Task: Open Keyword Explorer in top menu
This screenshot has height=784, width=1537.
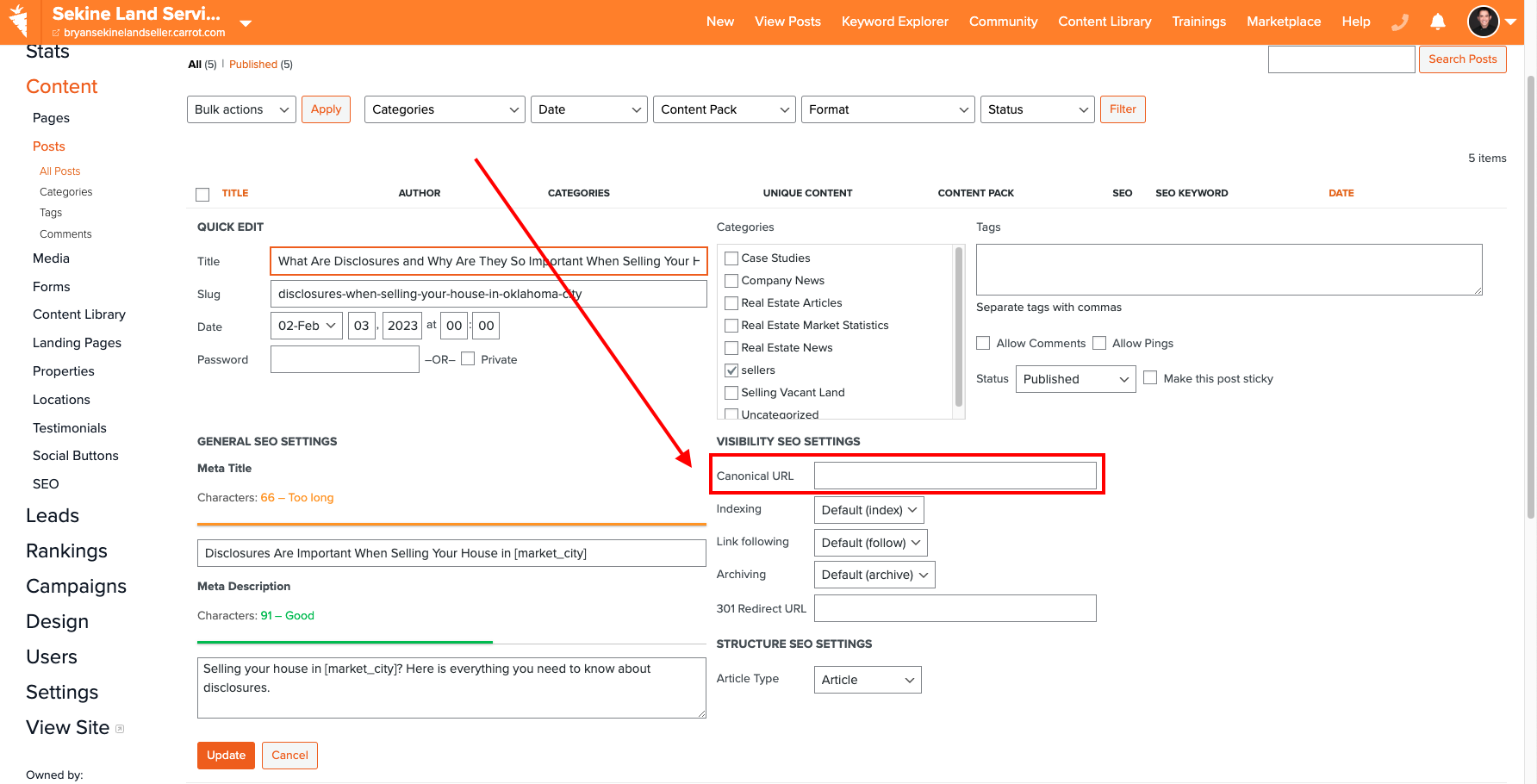Action: pos(894,22)
